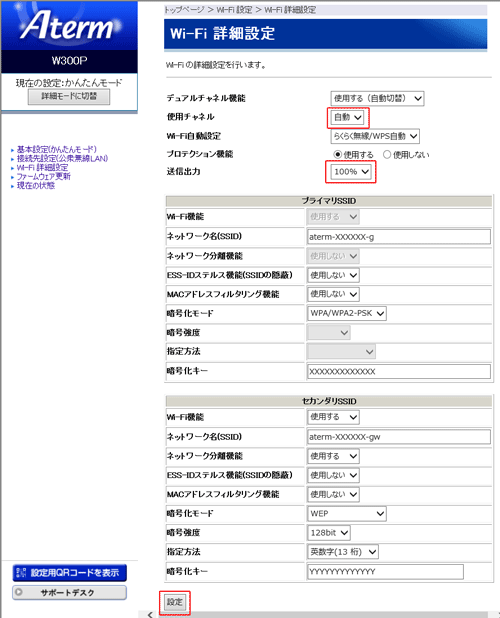Click primary SSID network name field
The width and height of the screenshot is (500, 618).
(x=399, y=236)
